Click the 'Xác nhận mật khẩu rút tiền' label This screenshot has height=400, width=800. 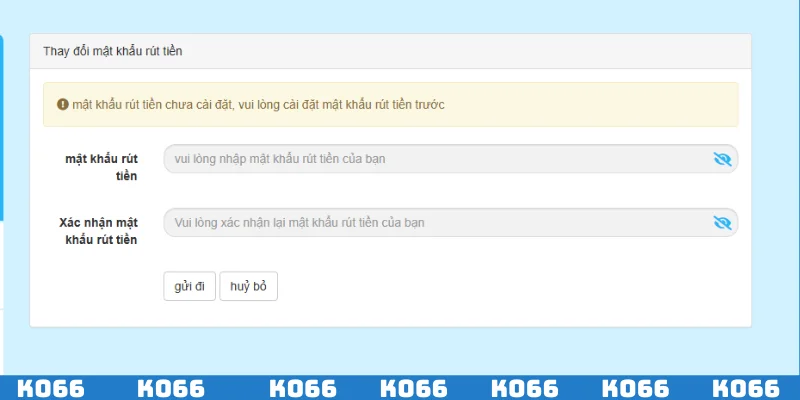(x=98, y=230)
